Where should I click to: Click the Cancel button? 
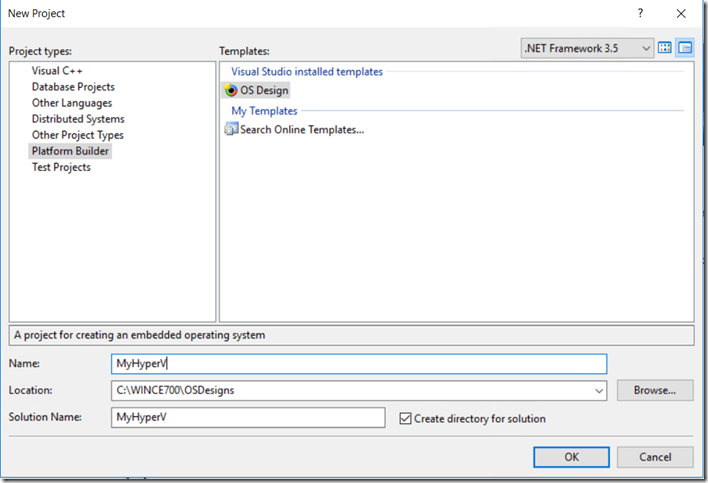coord(655,457)
